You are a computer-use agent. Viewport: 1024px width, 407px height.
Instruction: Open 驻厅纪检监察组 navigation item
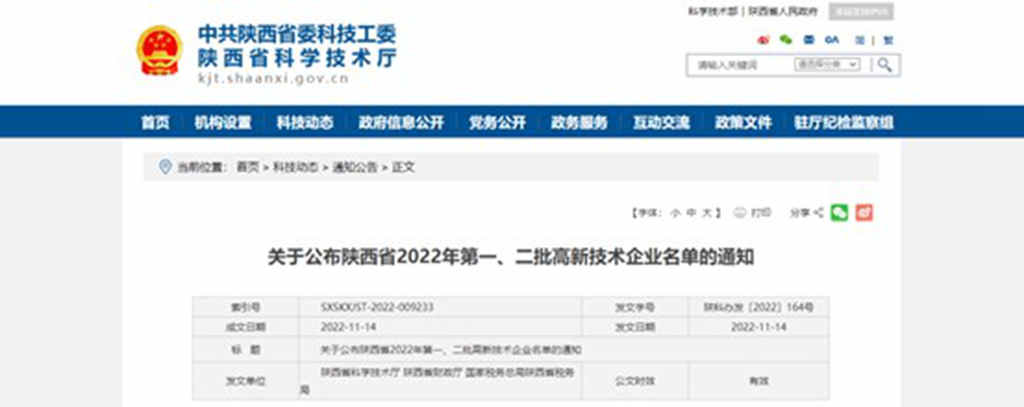844,122
